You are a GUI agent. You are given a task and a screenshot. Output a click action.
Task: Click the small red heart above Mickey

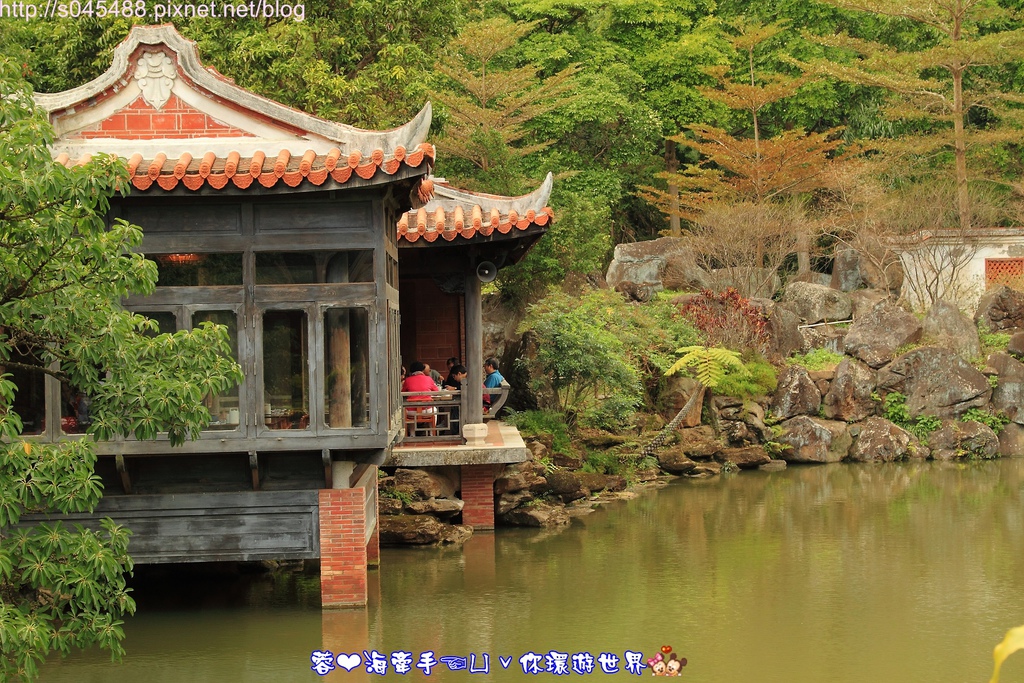pyautogui.click(x=665, y=650)
